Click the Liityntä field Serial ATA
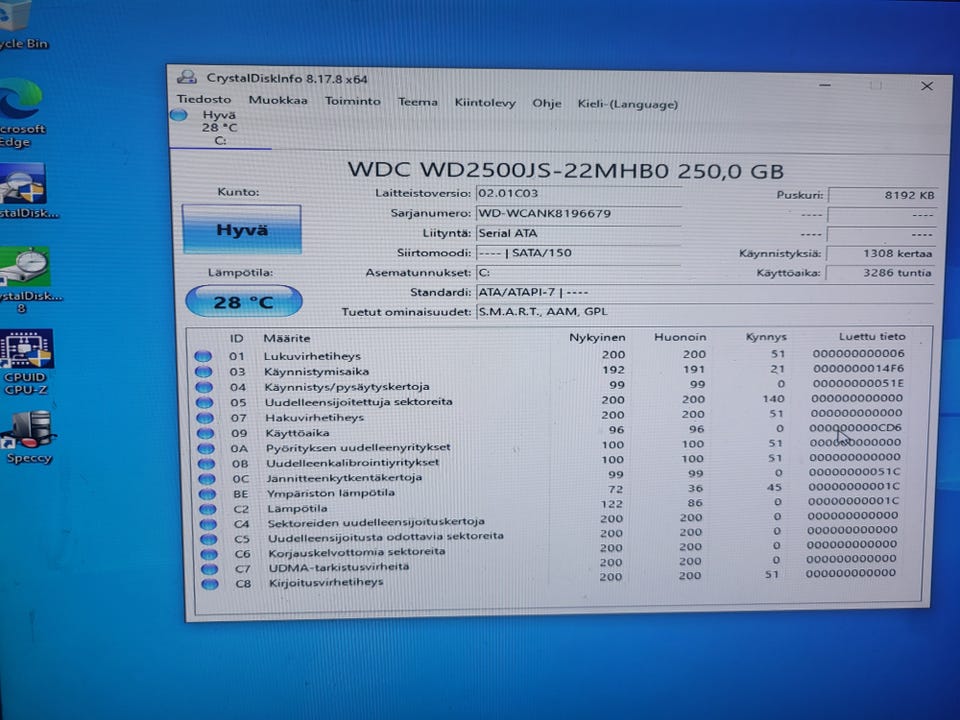Viewport: 960px width, 720px height. [x=579, y=233]
